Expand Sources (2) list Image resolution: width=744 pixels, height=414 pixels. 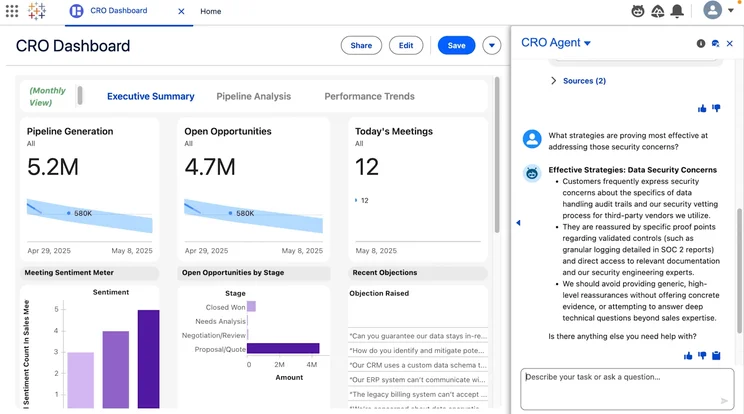pos(553,81)
